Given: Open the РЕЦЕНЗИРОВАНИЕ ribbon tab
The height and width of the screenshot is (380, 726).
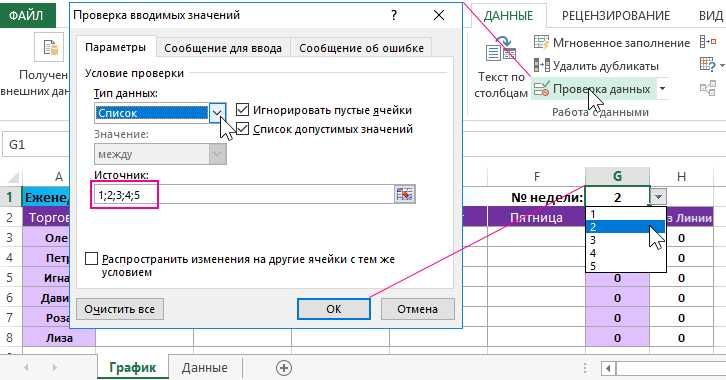Looking at the screenshot, I should click(616, 16).
